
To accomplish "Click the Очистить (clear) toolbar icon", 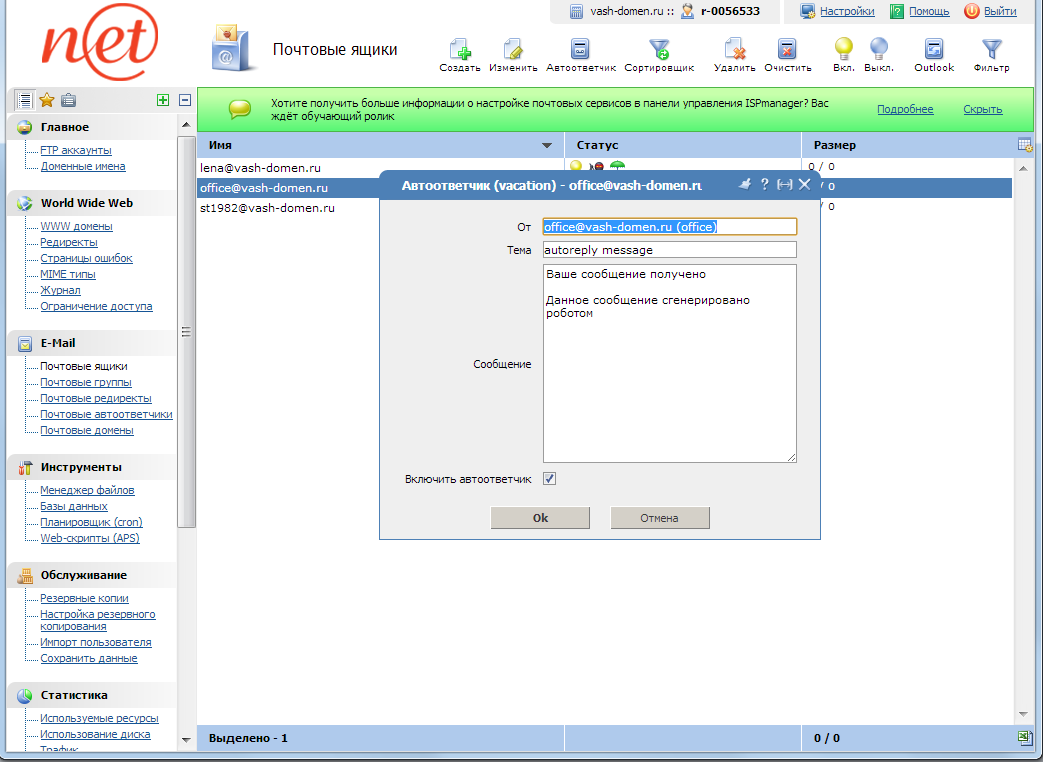I will pos(787,50).
